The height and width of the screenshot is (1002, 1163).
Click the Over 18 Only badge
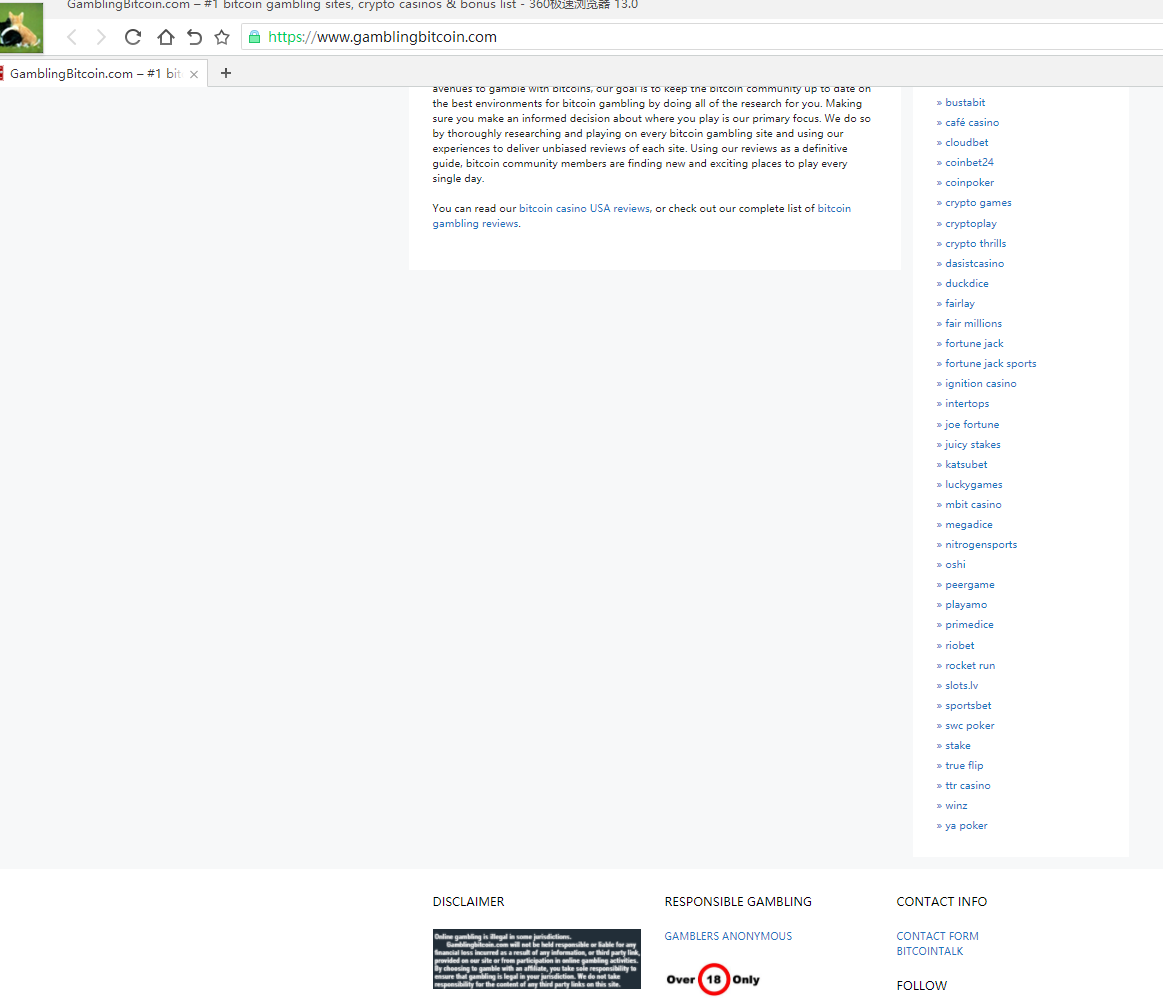[x=713, y=979]
